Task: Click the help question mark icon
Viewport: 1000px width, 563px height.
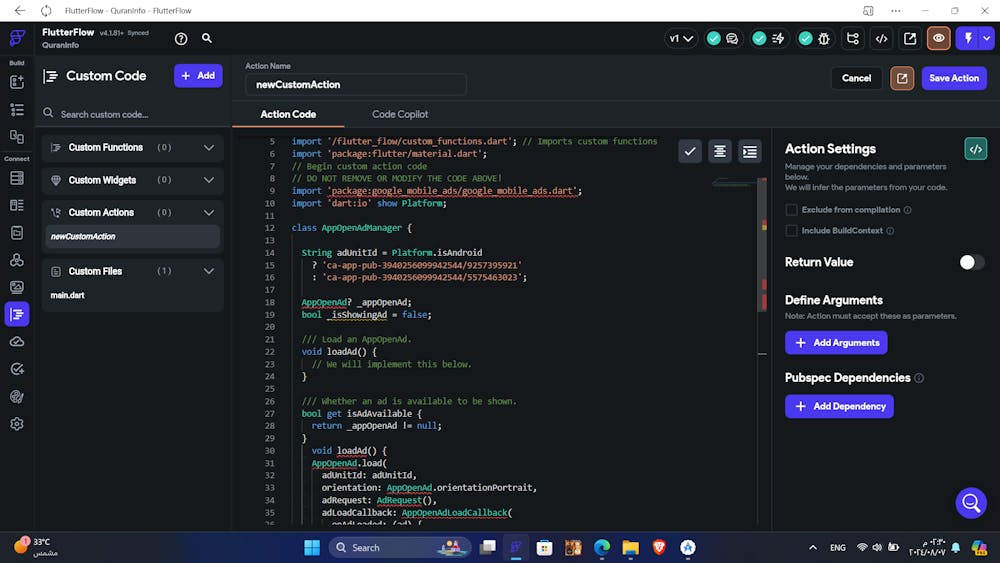Action: point(181,39)
